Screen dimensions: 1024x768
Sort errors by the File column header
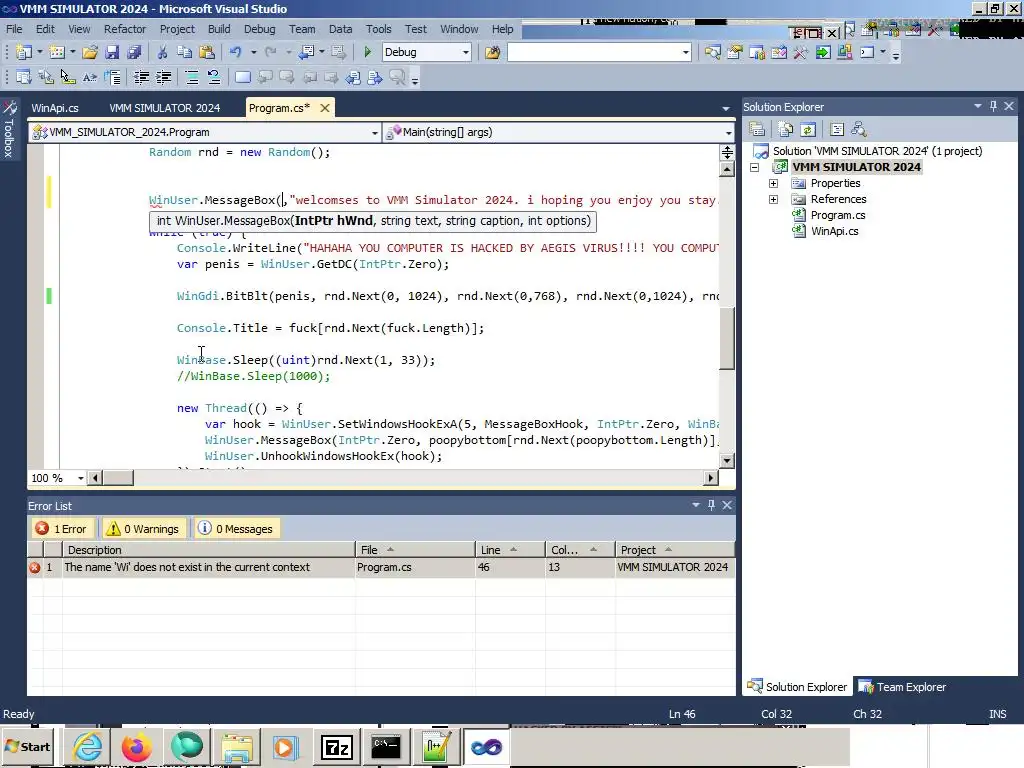point(415,550)
